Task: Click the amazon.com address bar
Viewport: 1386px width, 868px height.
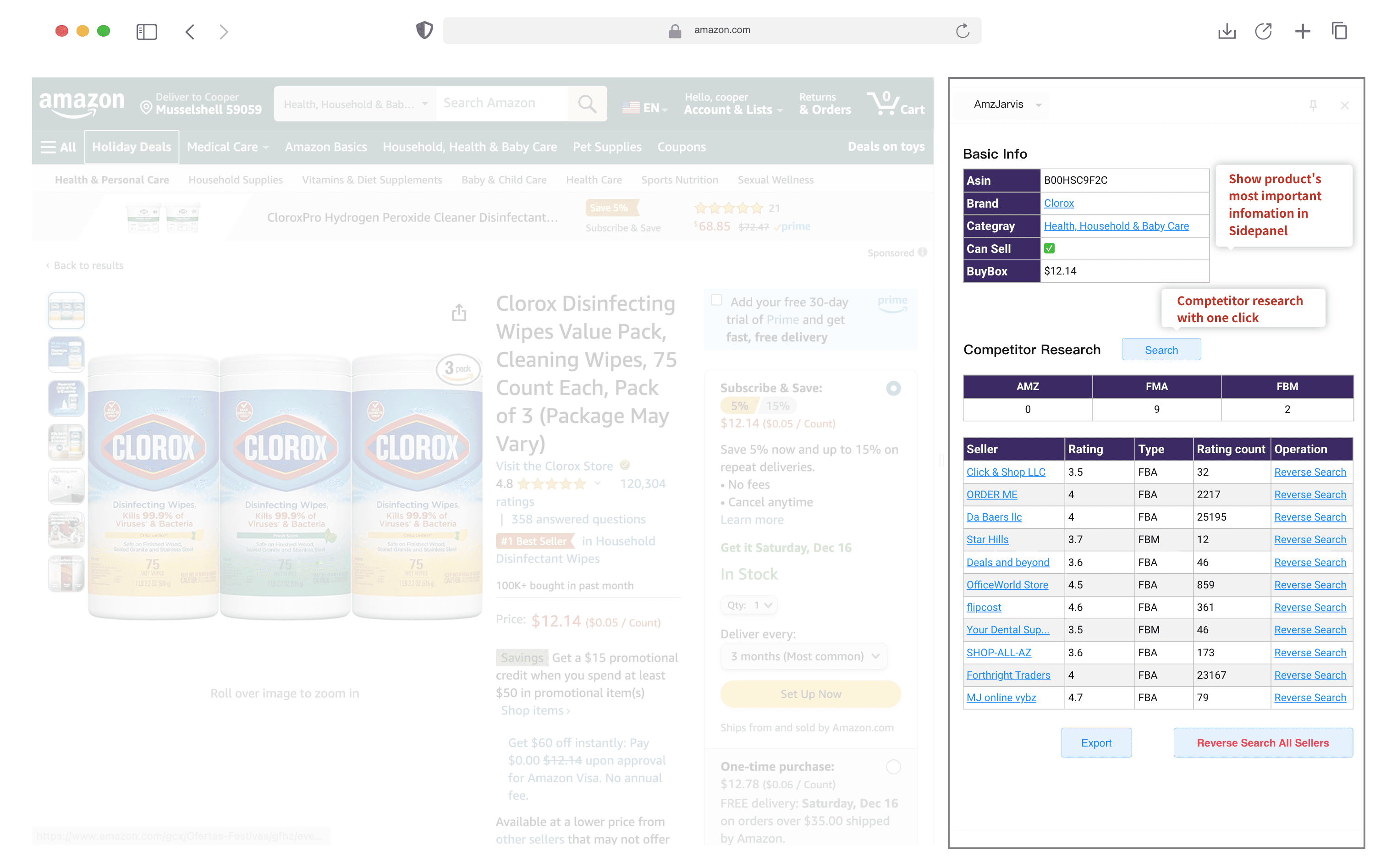Action: [712, 30]
